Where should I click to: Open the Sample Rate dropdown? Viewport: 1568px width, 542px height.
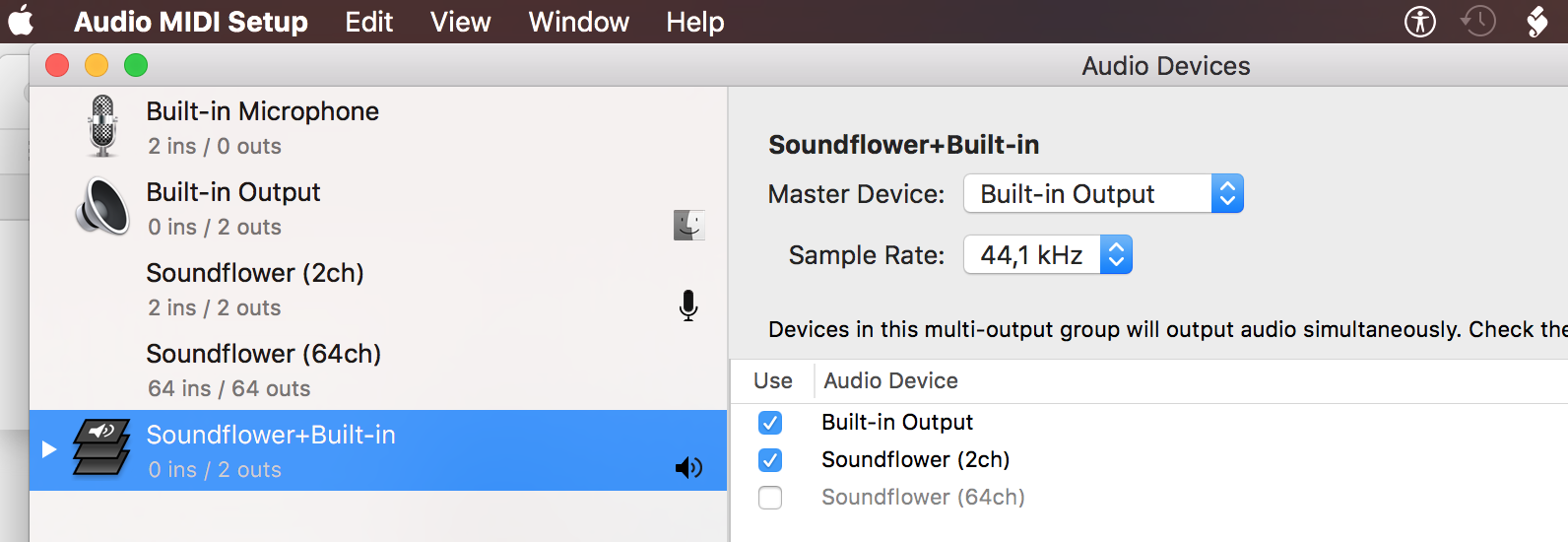[x=1048, y=255]
